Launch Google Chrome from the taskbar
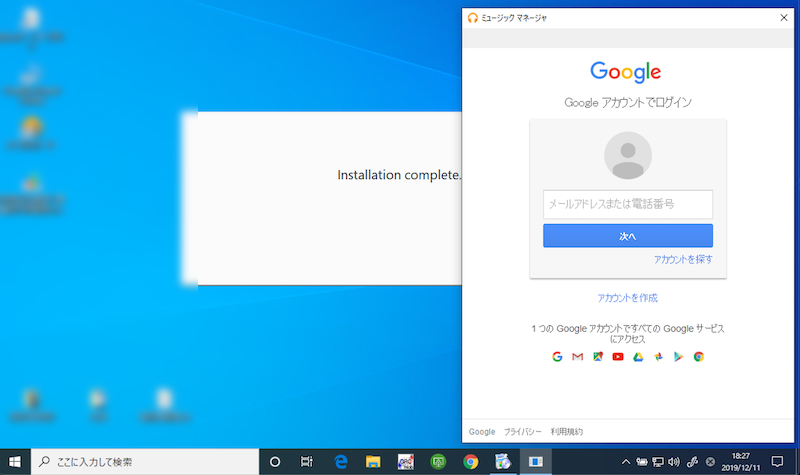This screenshot has width=800, height=475. tap(470, 461)
